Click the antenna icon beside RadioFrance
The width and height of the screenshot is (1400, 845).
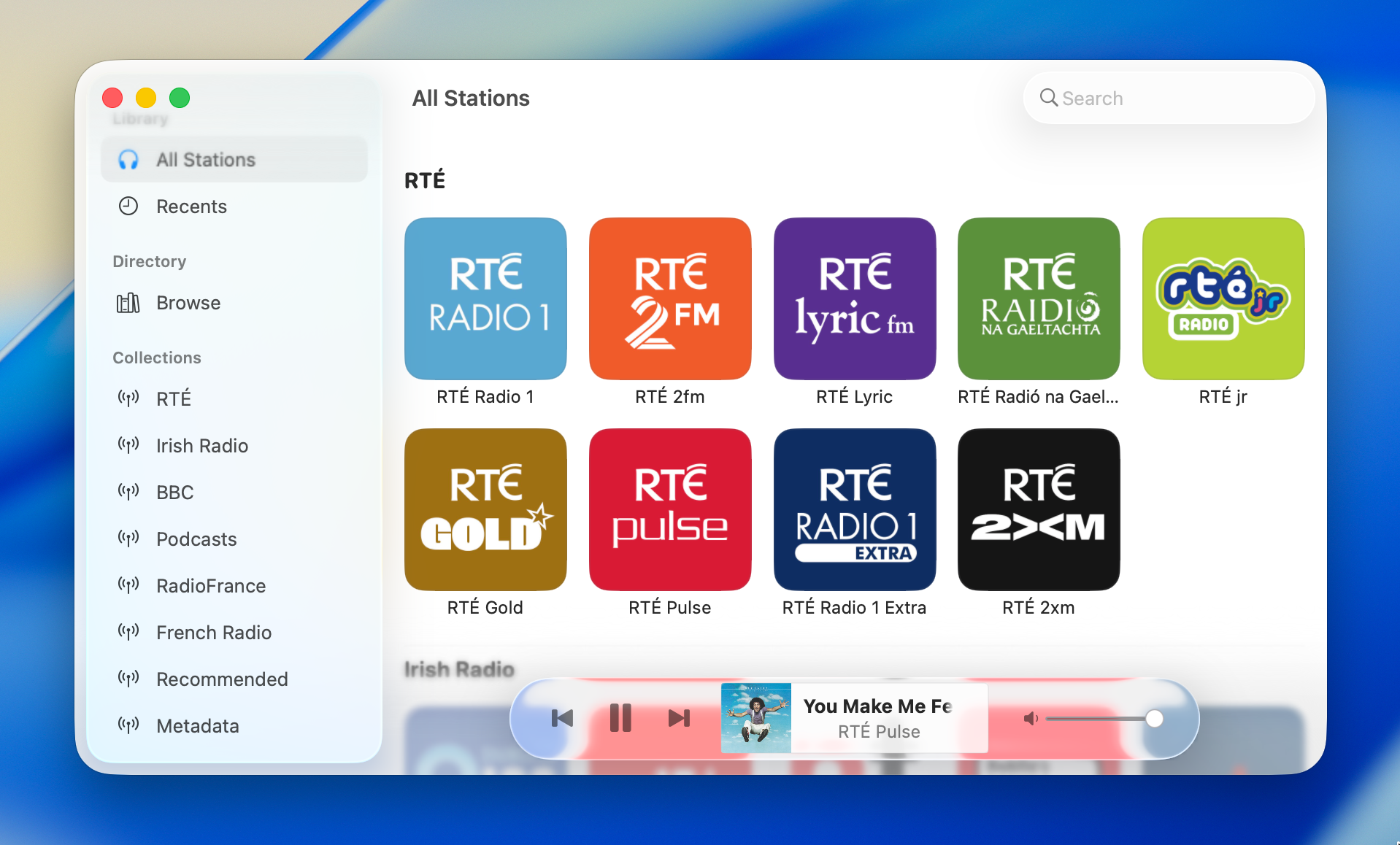coord(128,585)
